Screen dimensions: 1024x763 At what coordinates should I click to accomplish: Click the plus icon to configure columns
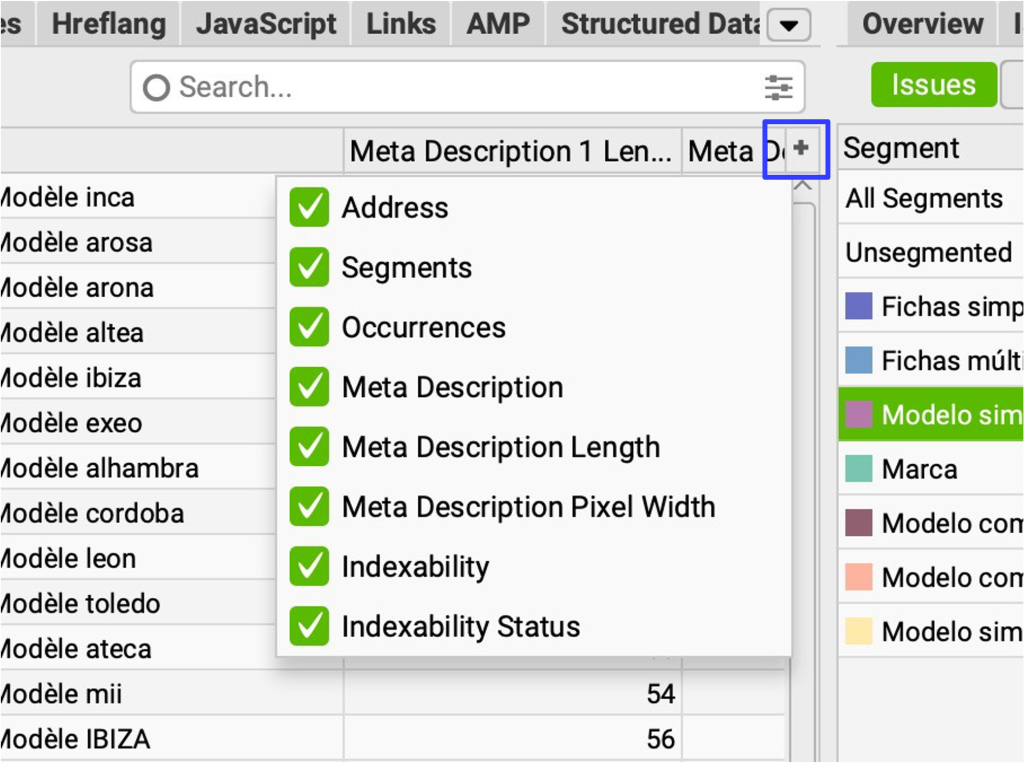click(x=800, y=149)
